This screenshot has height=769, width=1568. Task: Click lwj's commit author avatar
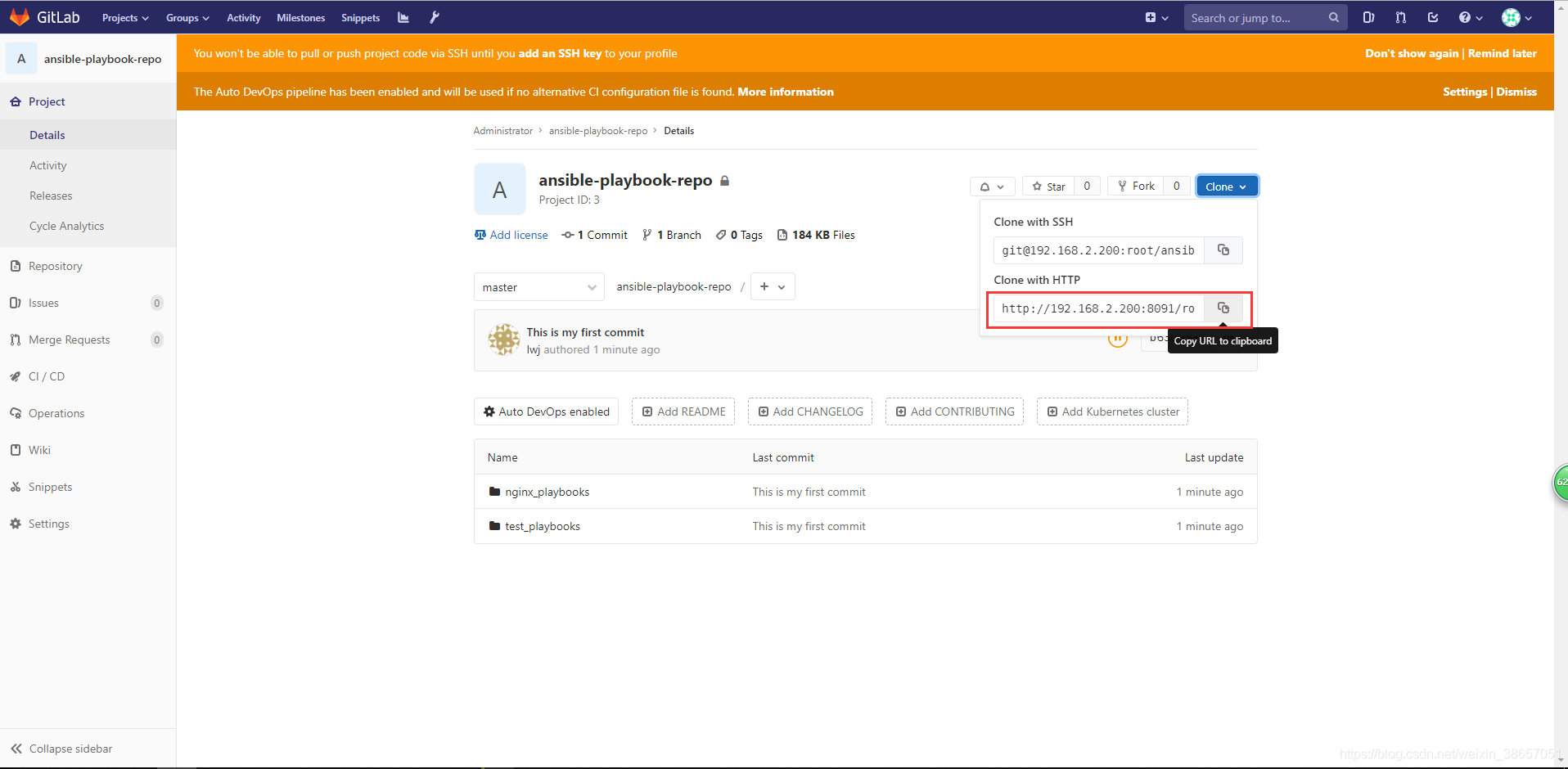click(x=504, y=340)
